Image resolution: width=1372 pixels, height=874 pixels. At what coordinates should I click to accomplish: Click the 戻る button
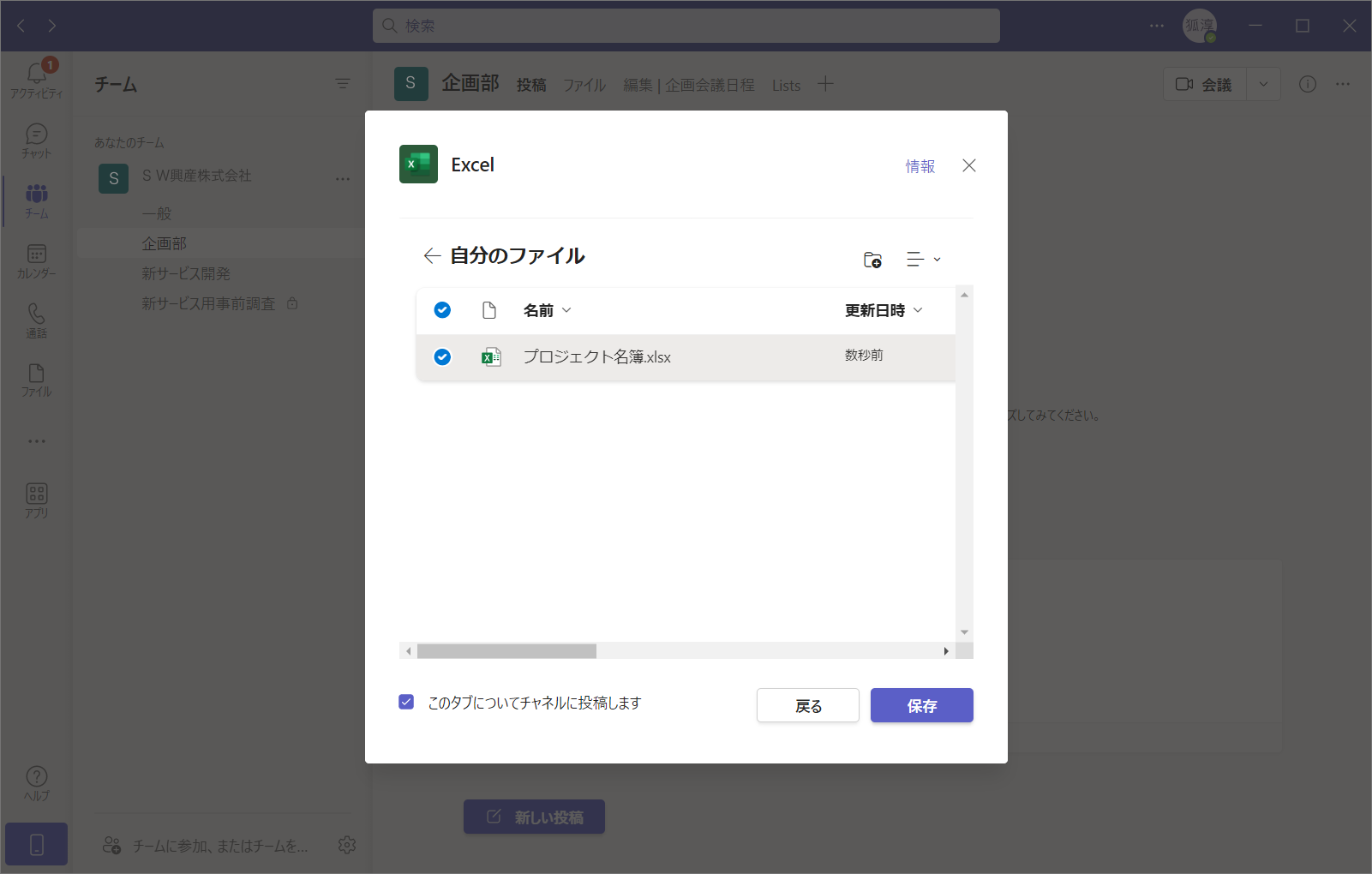808,705
